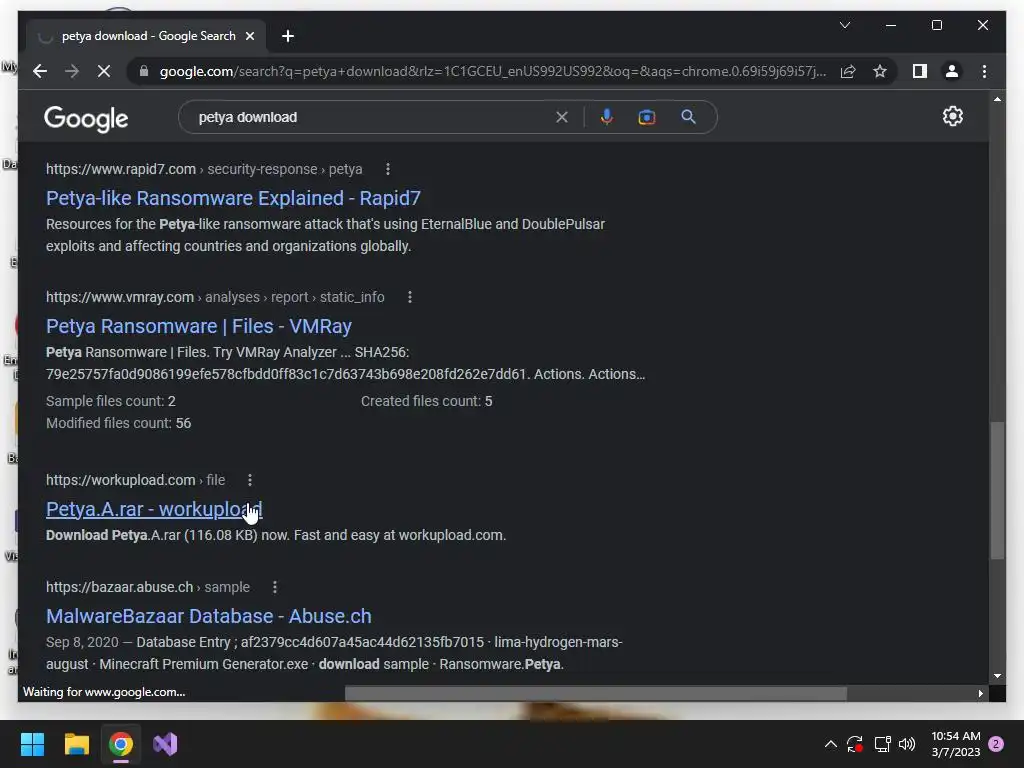1024x768 pixels.
Task: View site information lock icon
Action: 144,71
